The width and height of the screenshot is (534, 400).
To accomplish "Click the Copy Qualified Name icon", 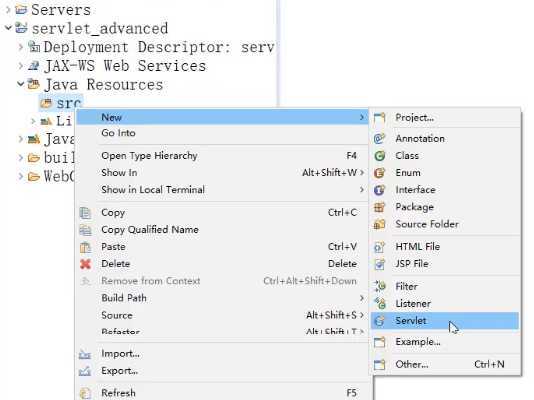I will [x=85, y=230].
